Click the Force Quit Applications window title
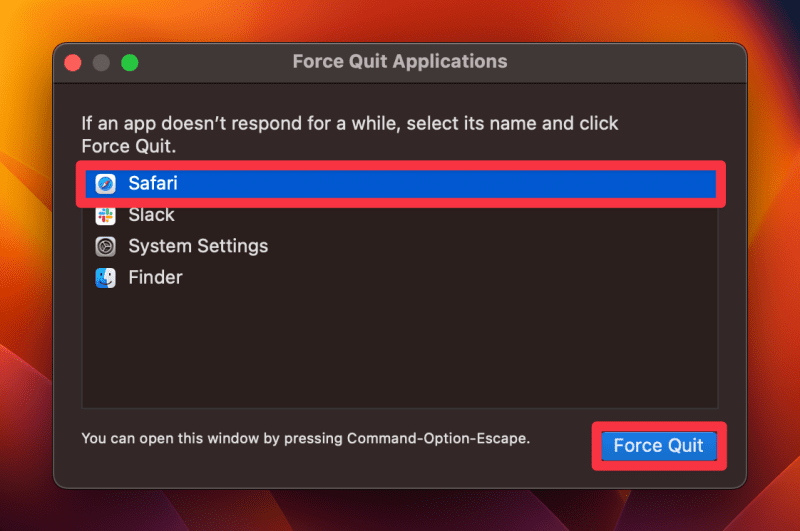 pos(399,62)
